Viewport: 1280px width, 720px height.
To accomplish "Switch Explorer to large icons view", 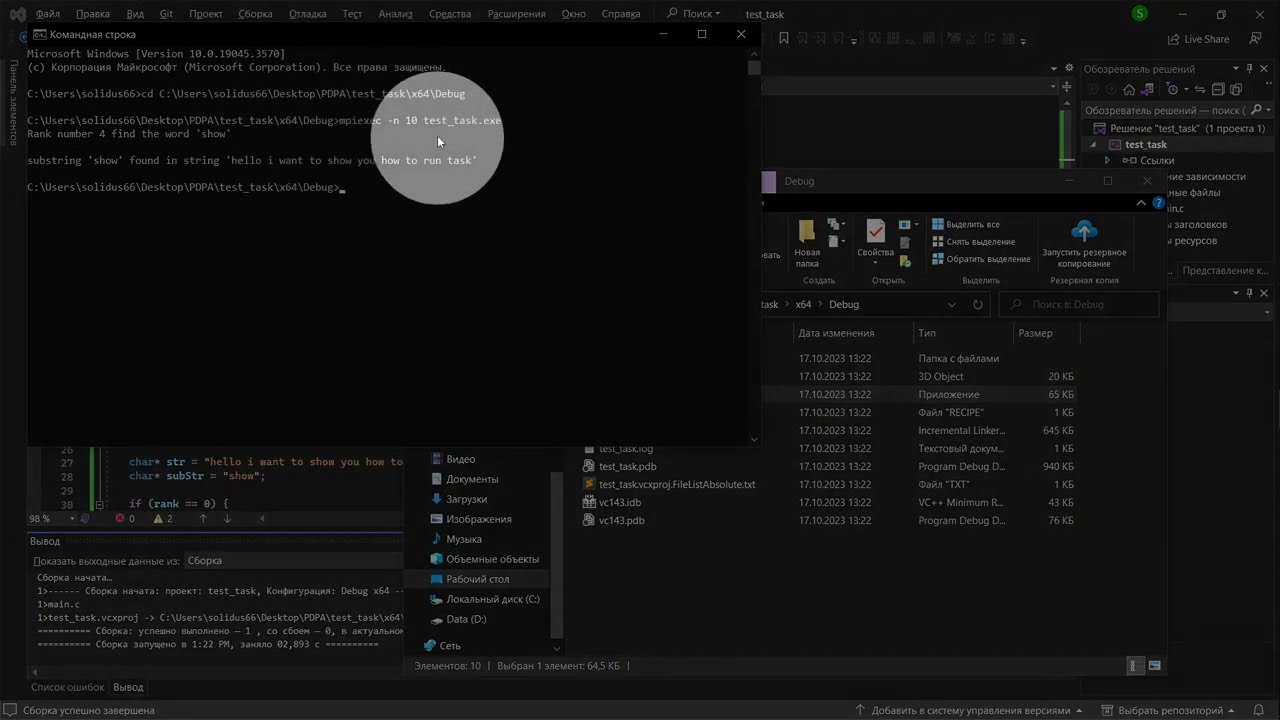I will point(1155,666).
